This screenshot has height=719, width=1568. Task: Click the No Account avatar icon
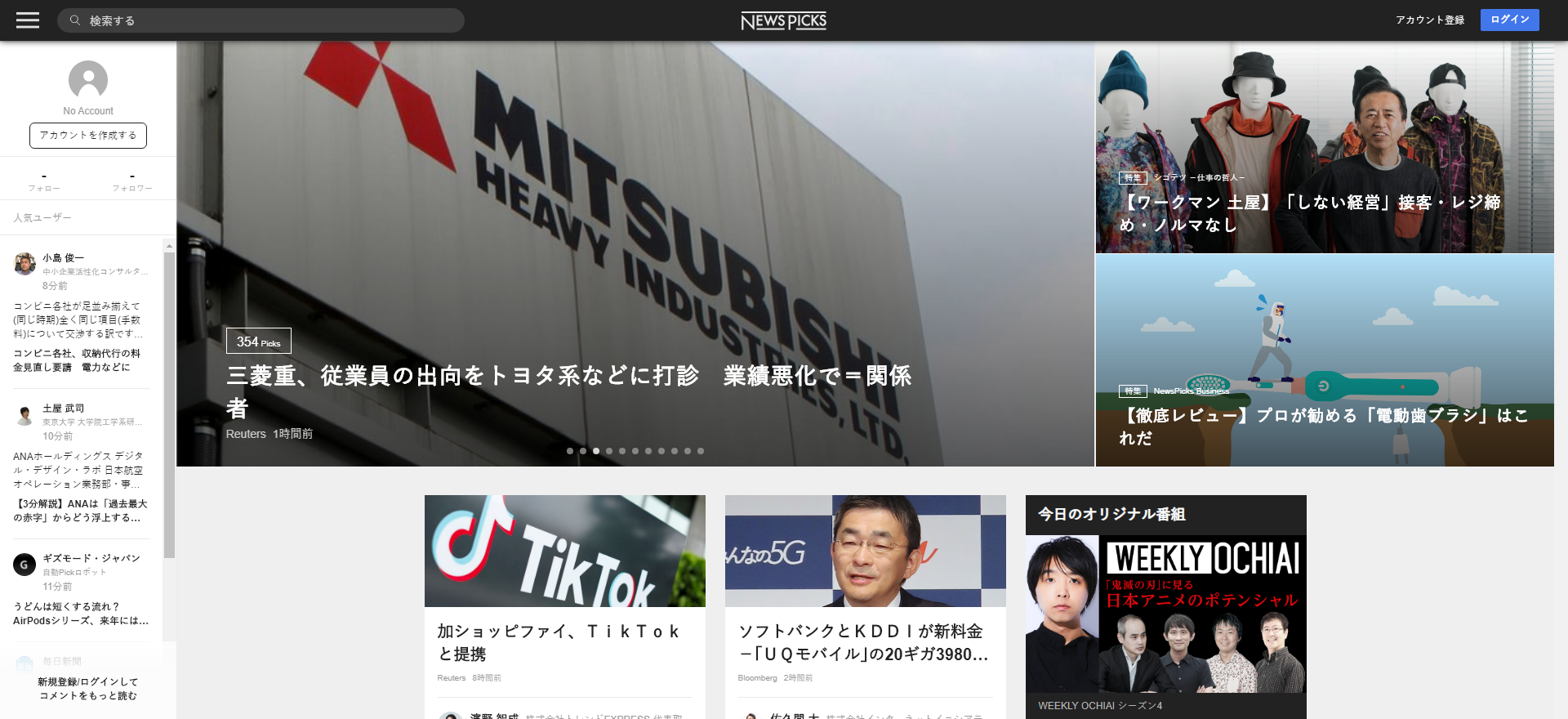click(x=88, y=80)
